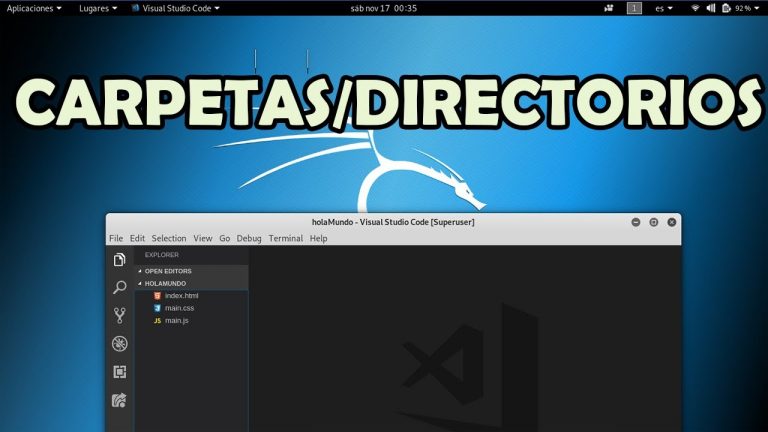Click the battery icon showing 92 %
The image size is (768, 432).
coord(726,8)
